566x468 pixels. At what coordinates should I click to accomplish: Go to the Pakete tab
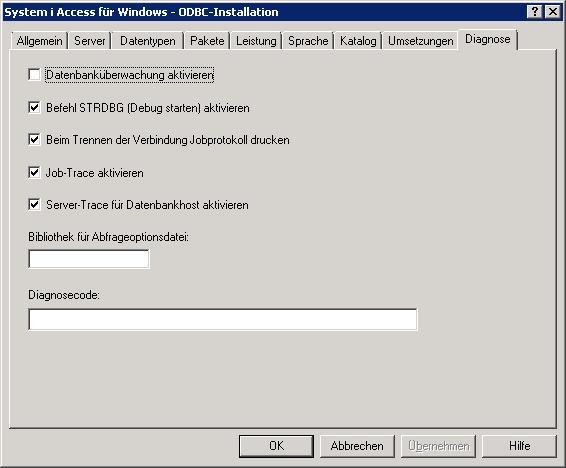coord(207,41)
